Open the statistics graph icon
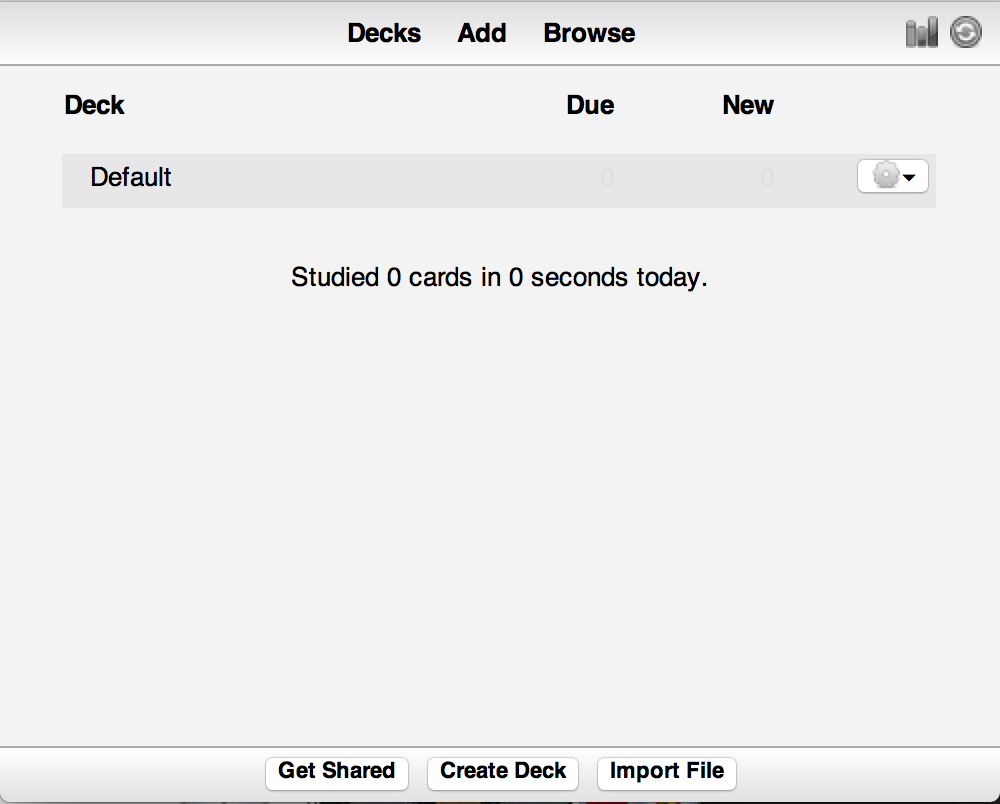This screenshot has height=804, width=1000. [x=921, y=33]
